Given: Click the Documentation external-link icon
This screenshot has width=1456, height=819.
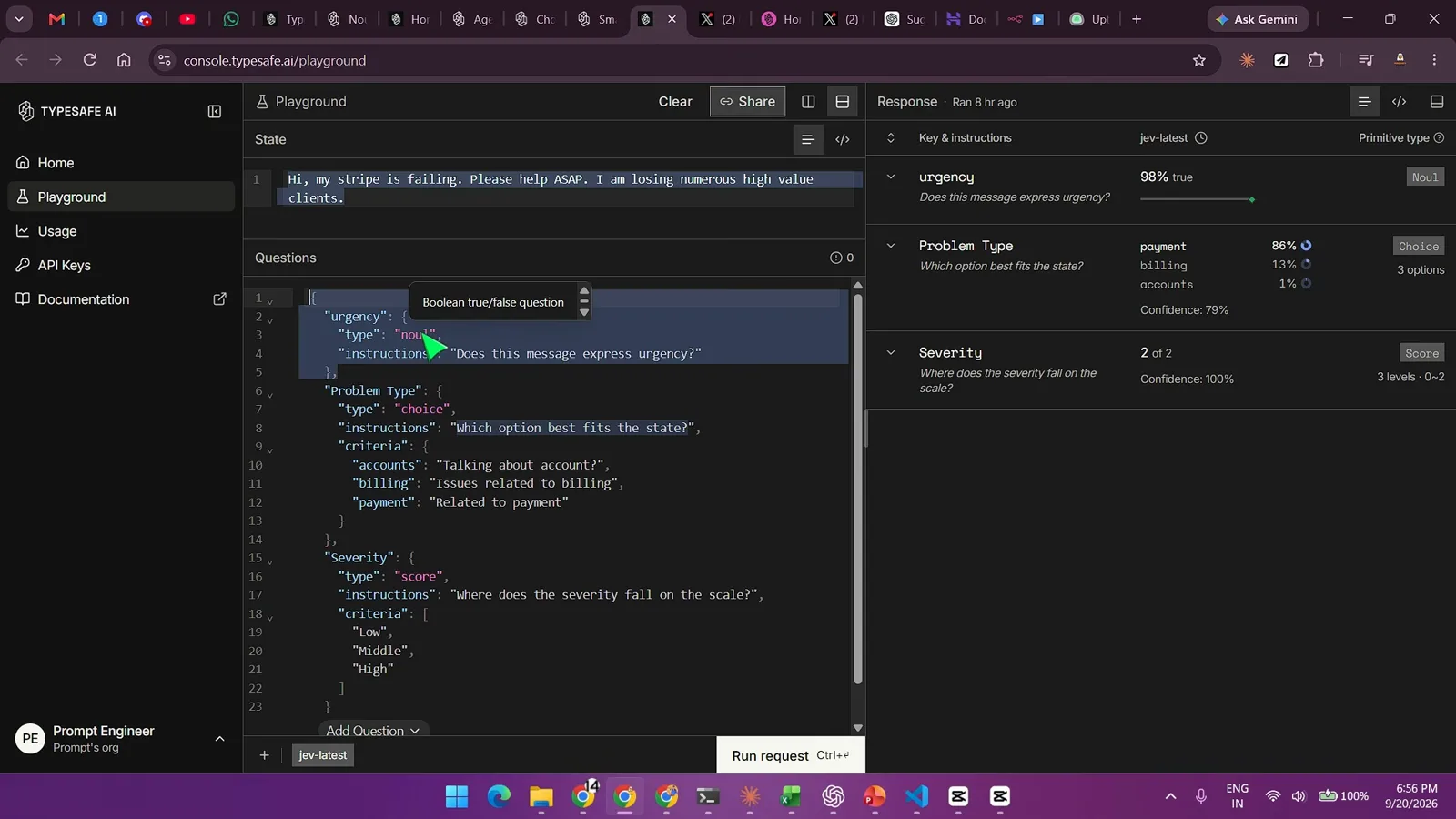Looking at the screenshot, I should pos(219,299).
